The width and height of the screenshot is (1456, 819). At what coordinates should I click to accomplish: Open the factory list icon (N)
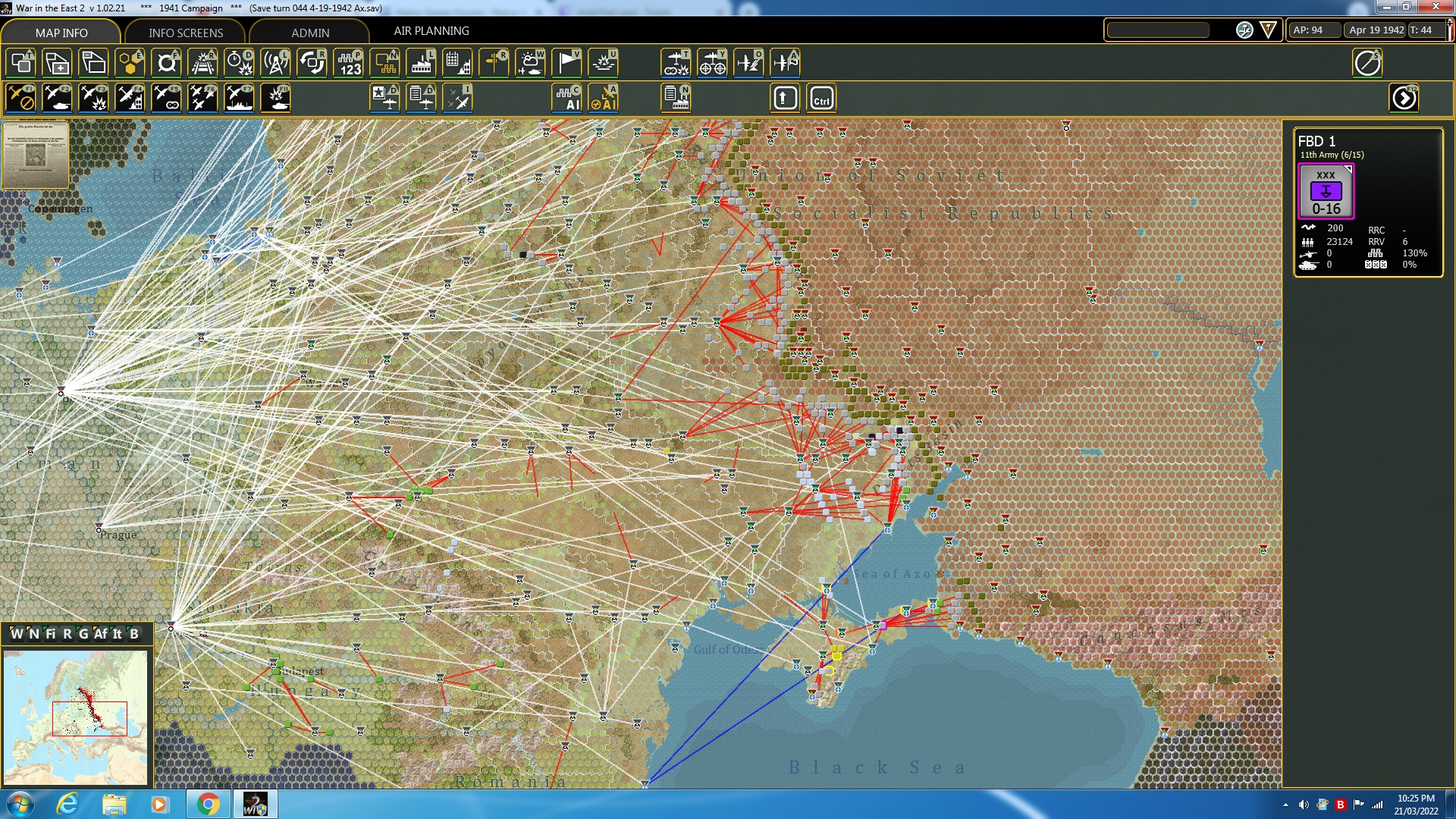click(676, 99)
